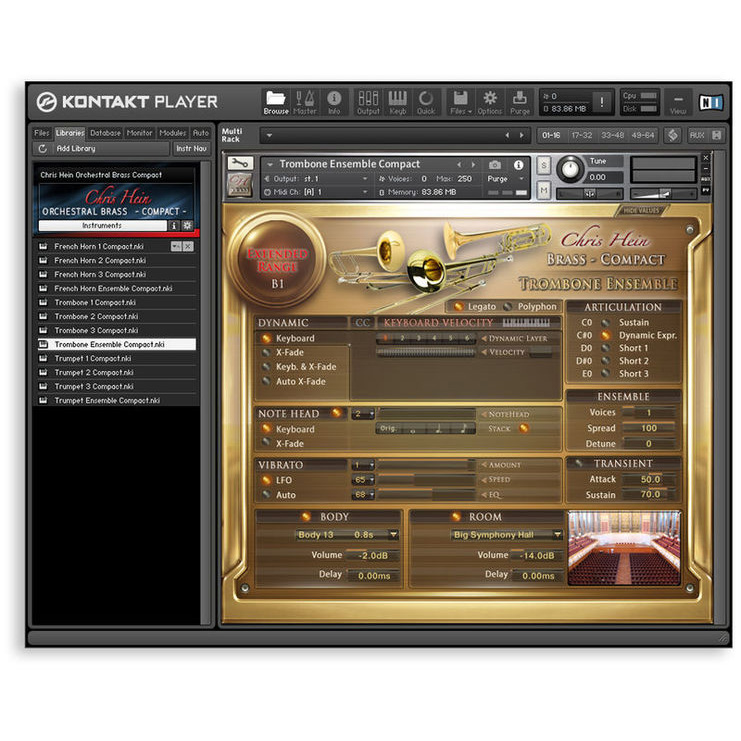This screenshot has width=741, height=741.
Task: Open instrument info 'i' icon in header
Action: [x=518, y=165]
